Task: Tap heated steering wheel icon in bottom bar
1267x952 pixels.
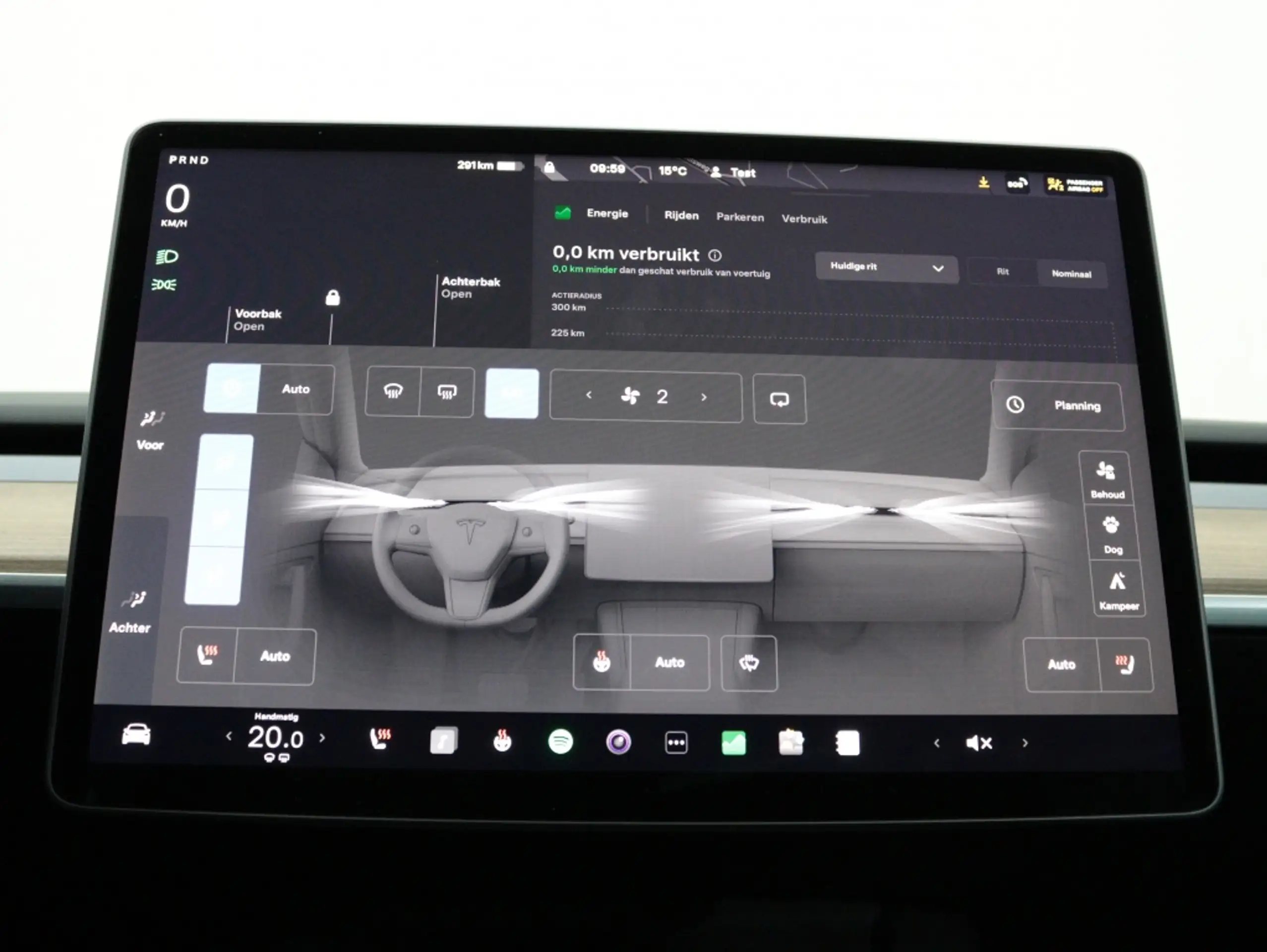Action: point(502,741)
